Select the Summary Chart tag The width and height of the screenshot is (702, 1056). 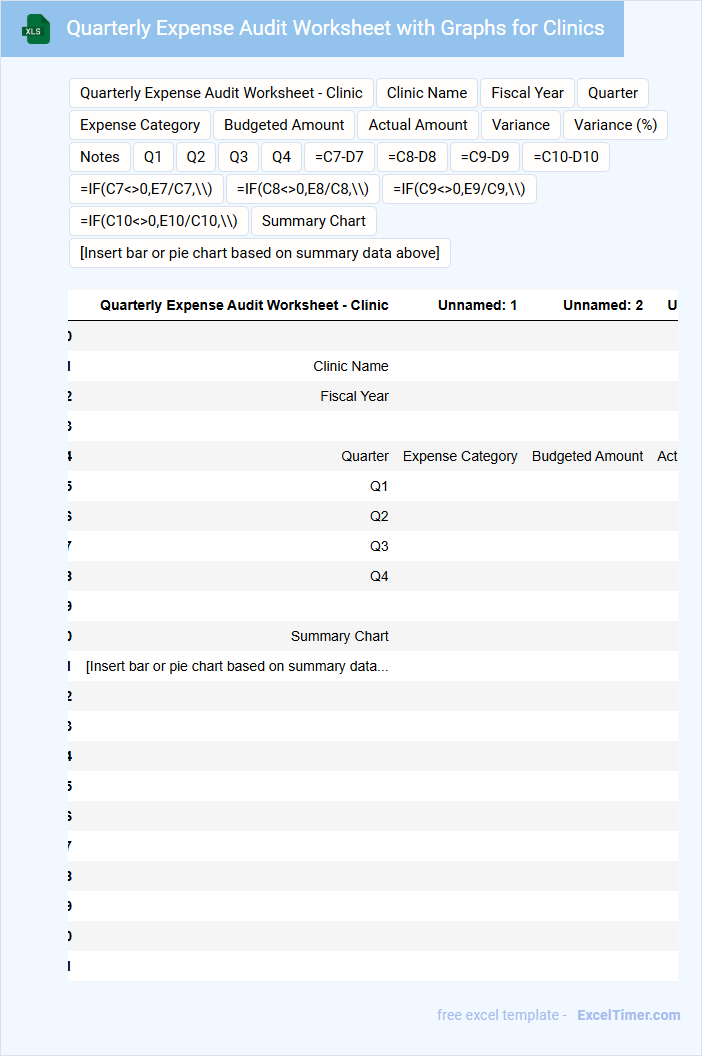click(x=313, y=221)
